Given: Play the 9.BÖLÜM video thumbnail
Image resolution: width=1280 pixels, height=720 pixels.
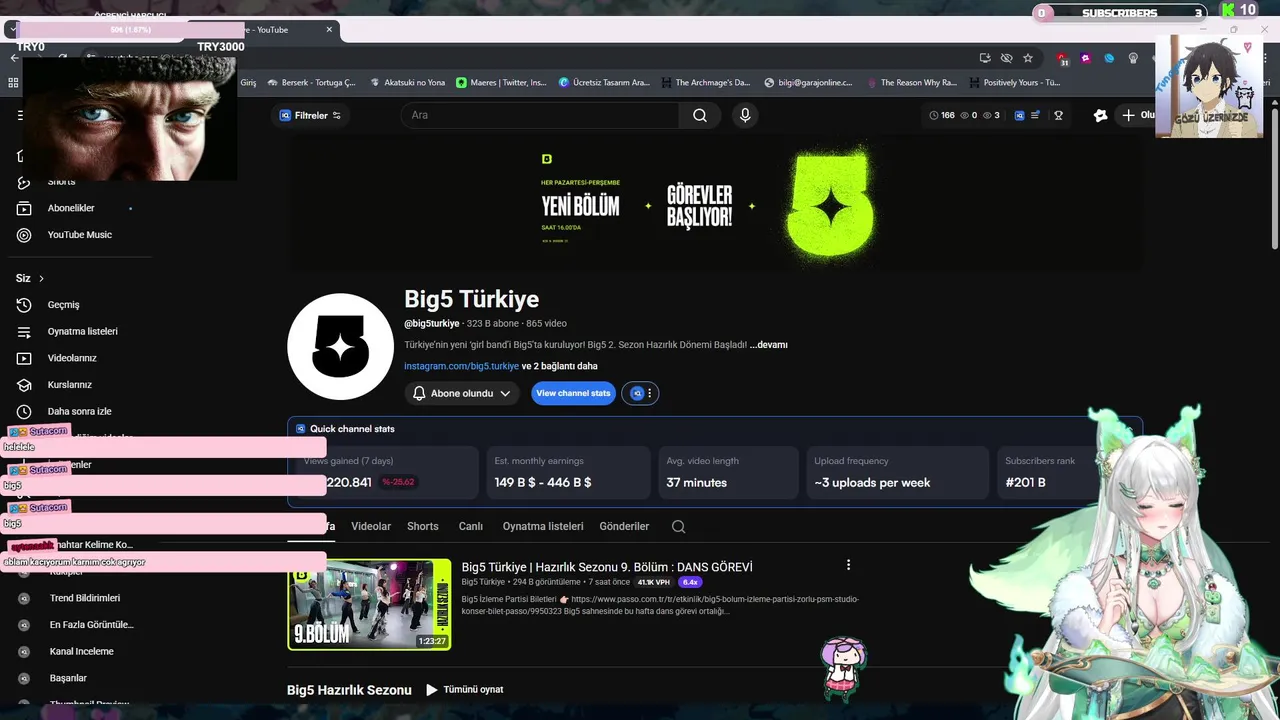Looking at the screenshot, I should (x=369, y=604).
